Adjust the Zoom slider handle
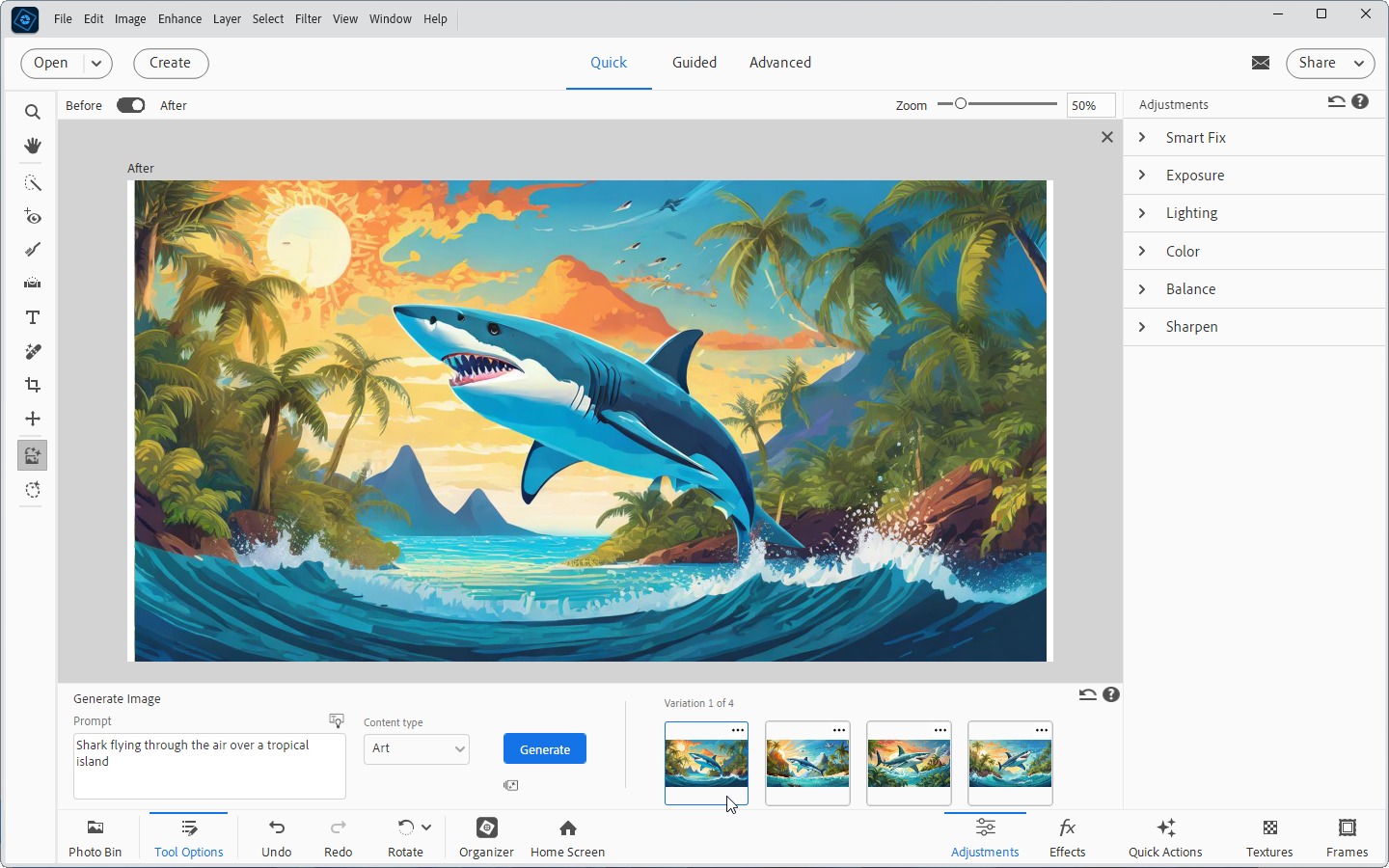1389x868 pixels. [x=961, y=104]
